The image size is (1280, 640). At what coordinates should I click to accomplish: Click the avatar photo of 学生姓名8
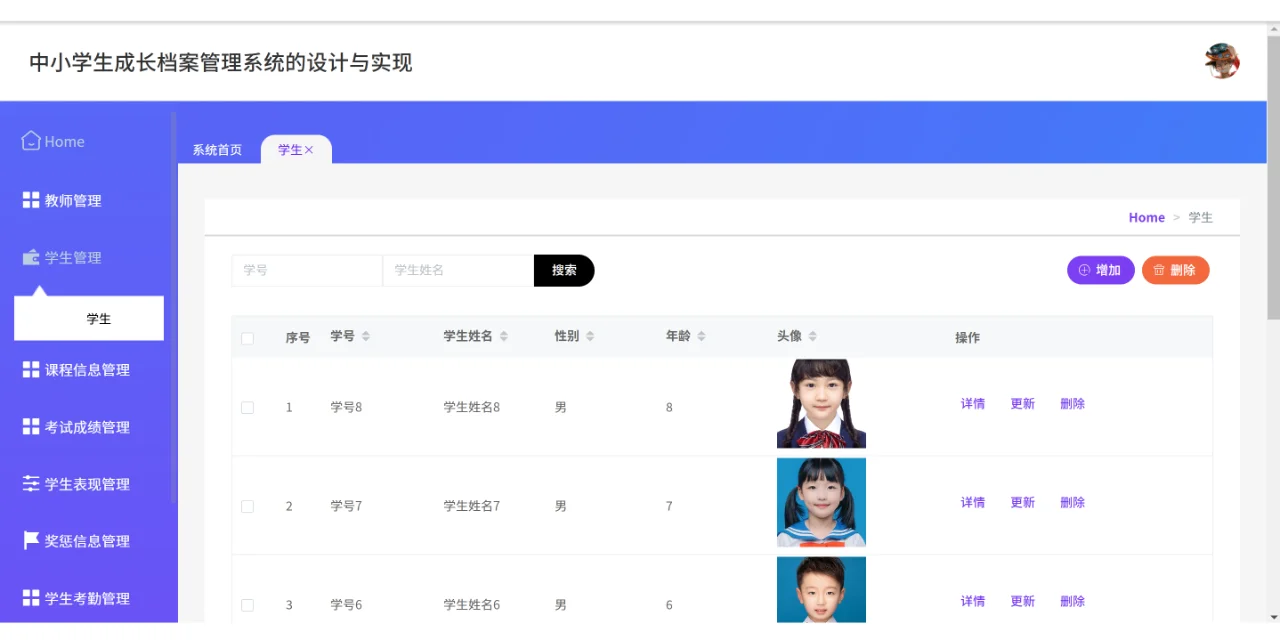click(x=821, y=403)
